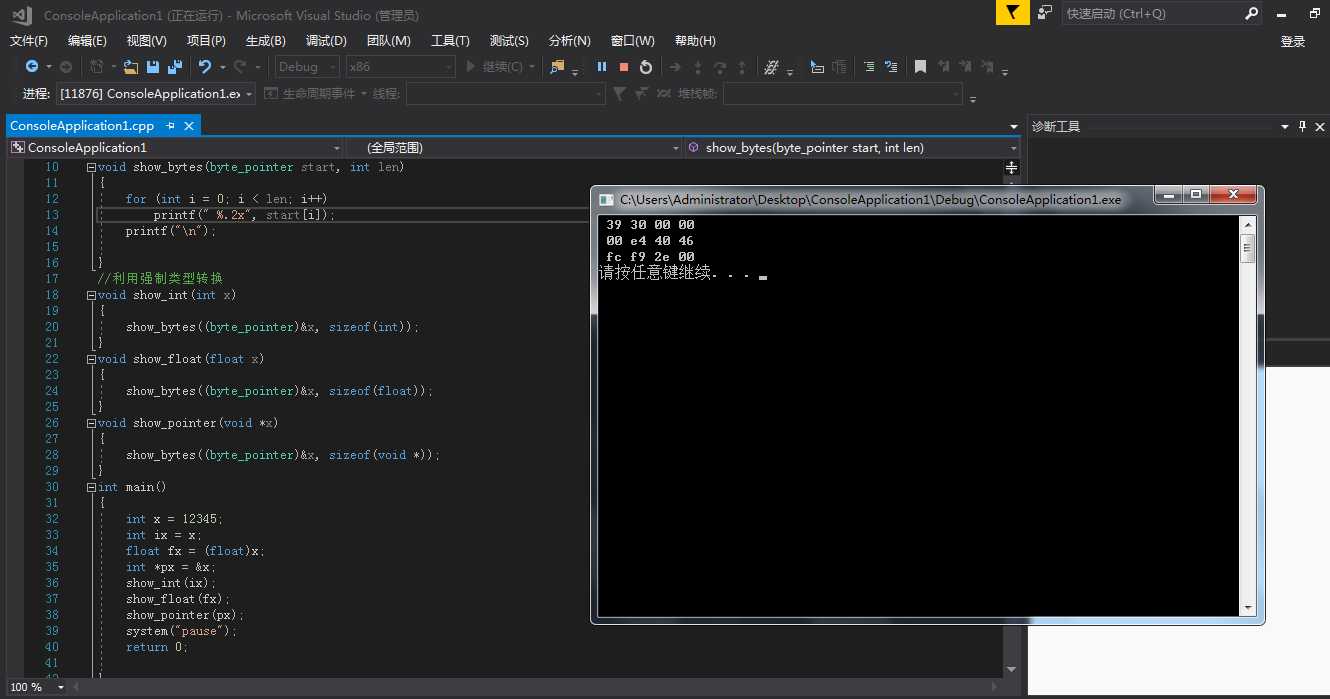Open the 100 % zoom level dropdown
This screenshot has width=1330, height=699.
click(37, 687)
